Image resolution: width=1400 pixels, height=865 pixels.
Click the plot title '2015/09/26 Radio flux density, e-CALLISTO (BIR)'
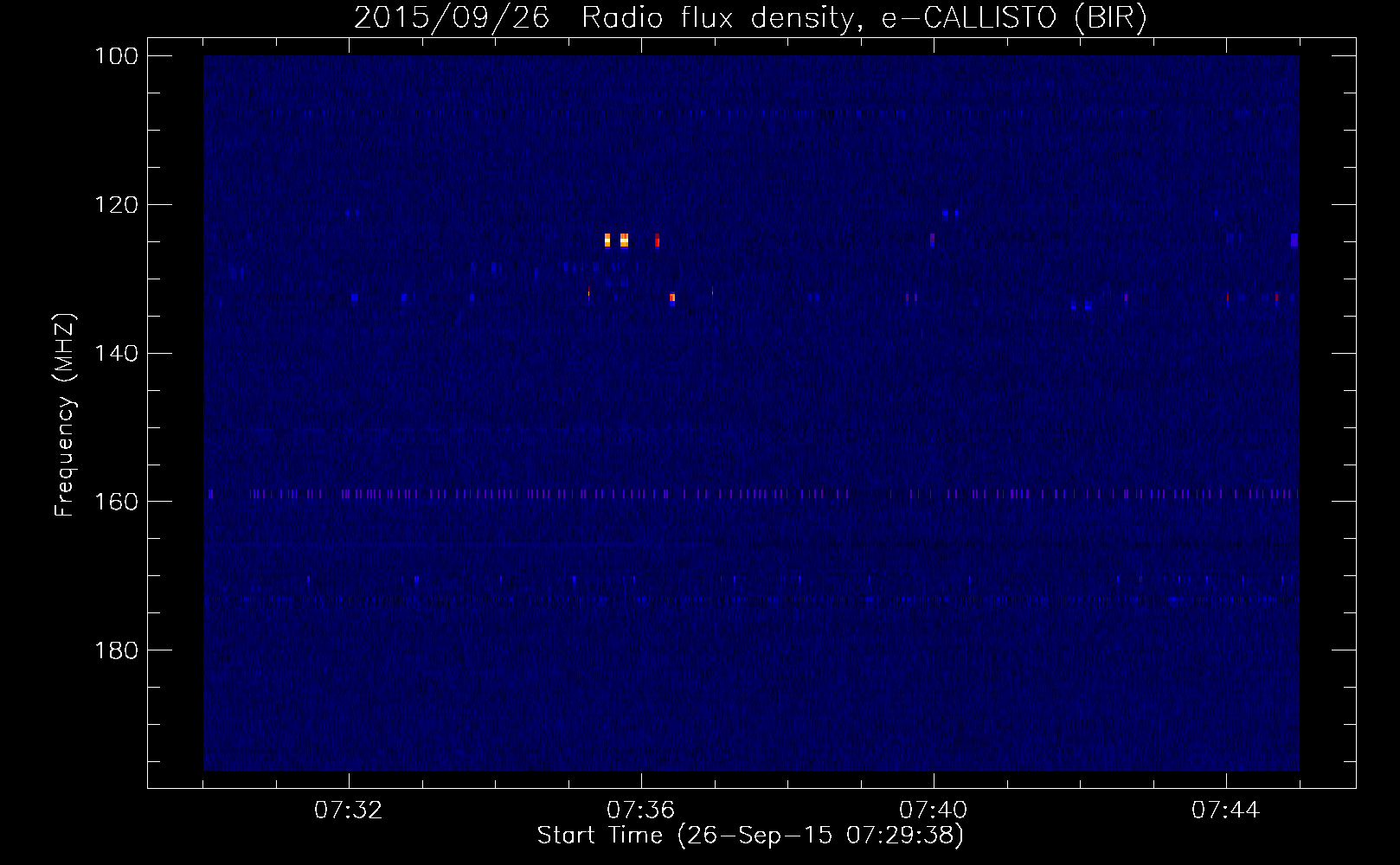(750, 18)
